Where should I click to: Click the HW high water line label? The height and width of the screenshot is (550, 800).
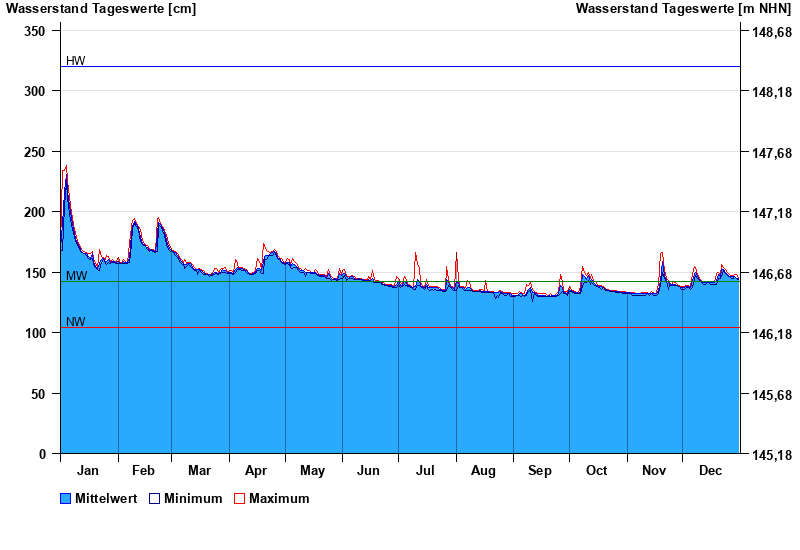pos(76,61)
